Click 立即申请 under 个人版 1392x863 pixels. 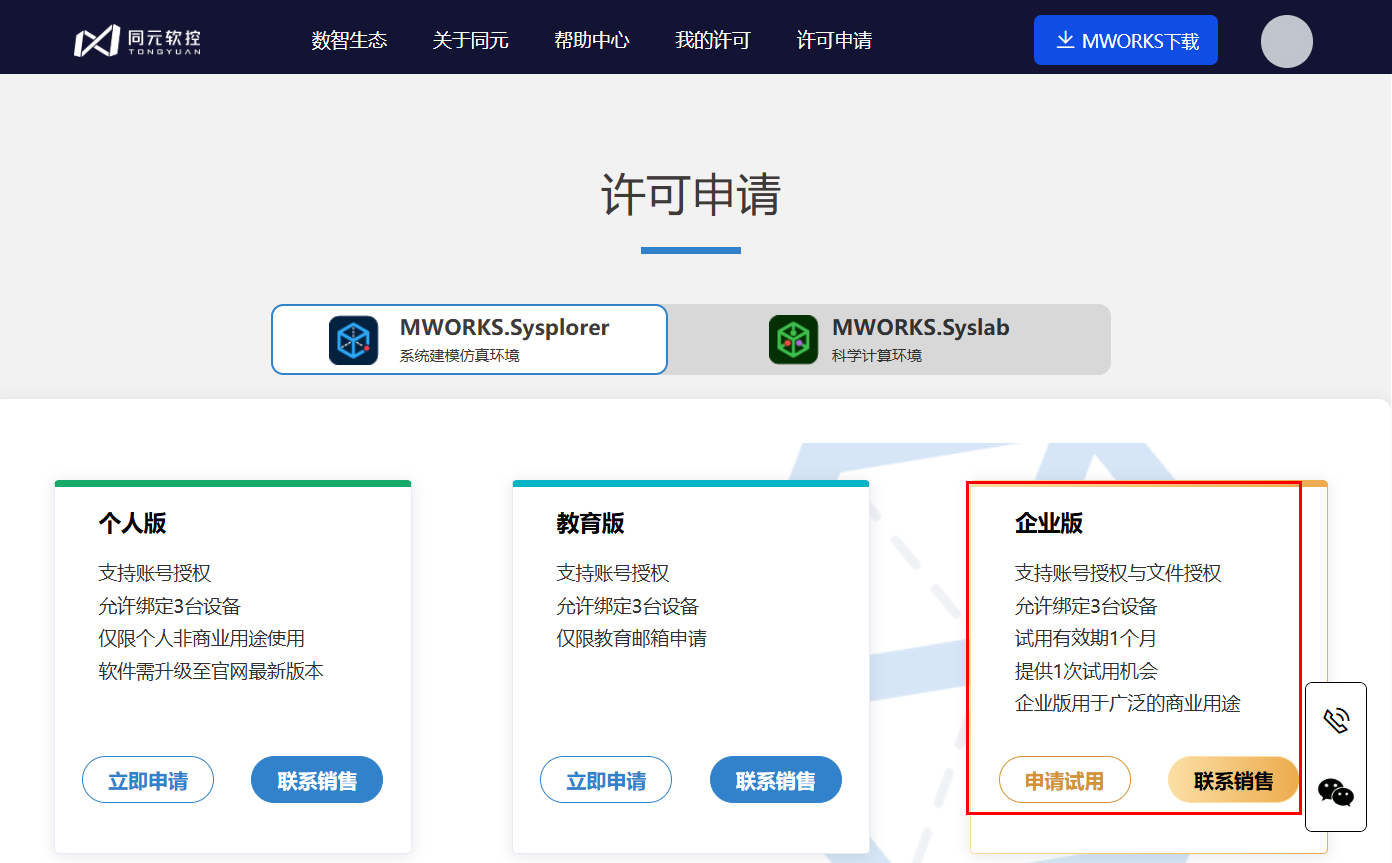tap(148, 780)
